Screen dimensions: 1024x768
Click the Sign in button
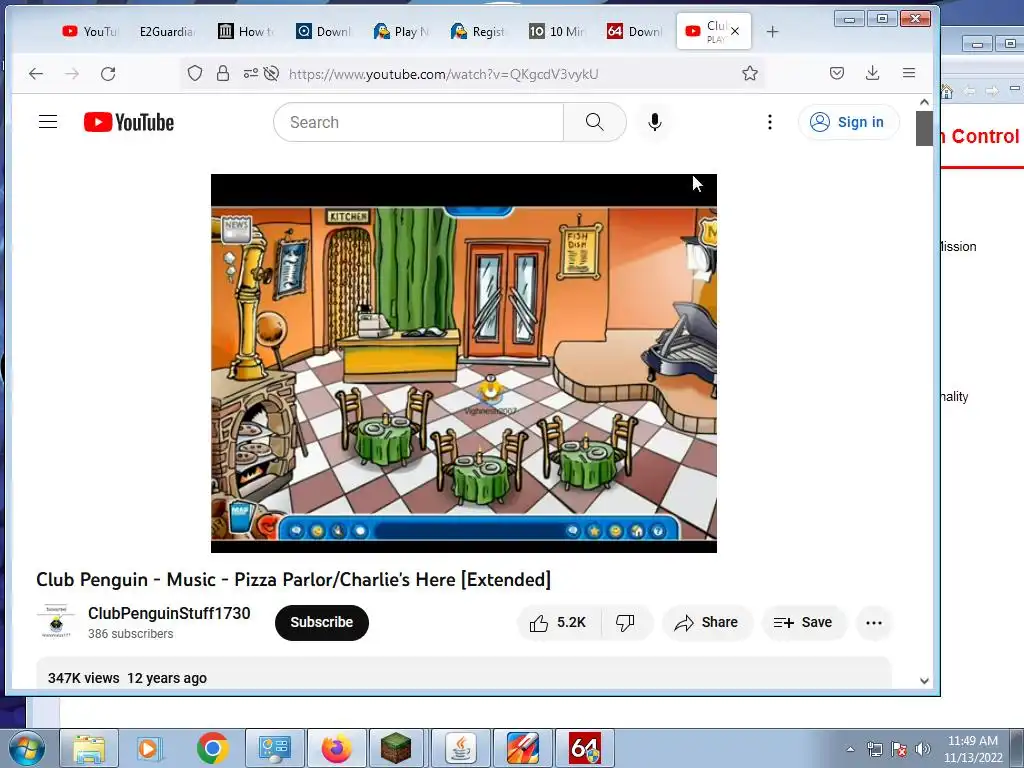[848, 122]
